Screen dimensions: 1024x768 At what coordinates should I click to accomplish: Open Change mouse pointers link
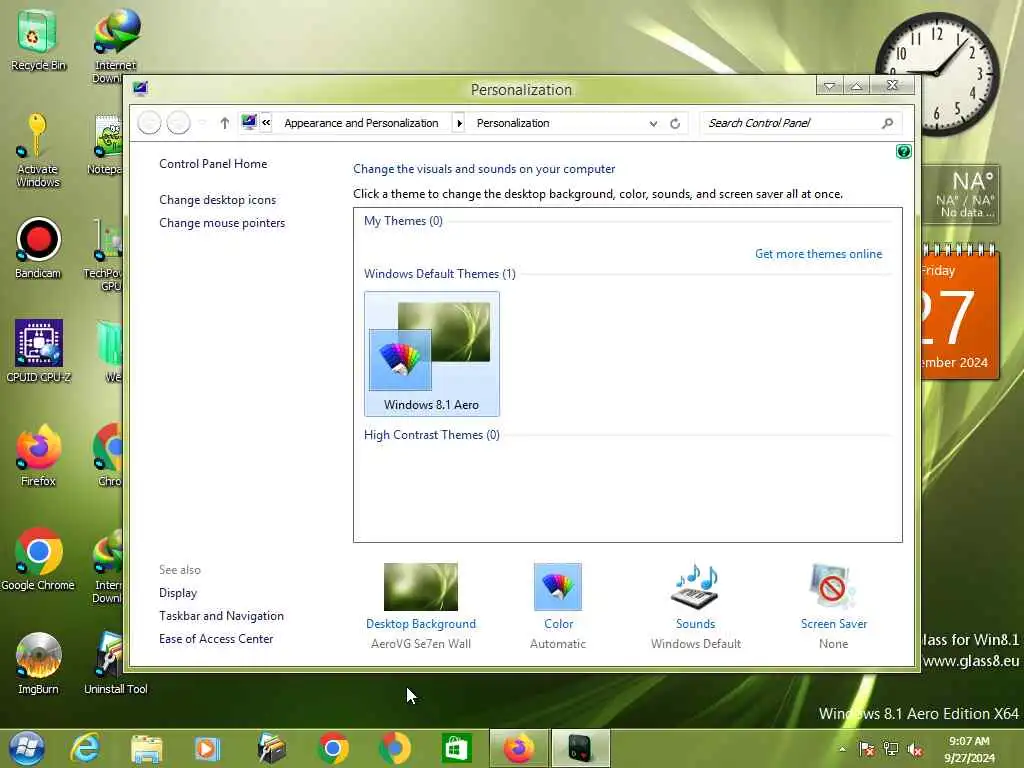point(222,223)
